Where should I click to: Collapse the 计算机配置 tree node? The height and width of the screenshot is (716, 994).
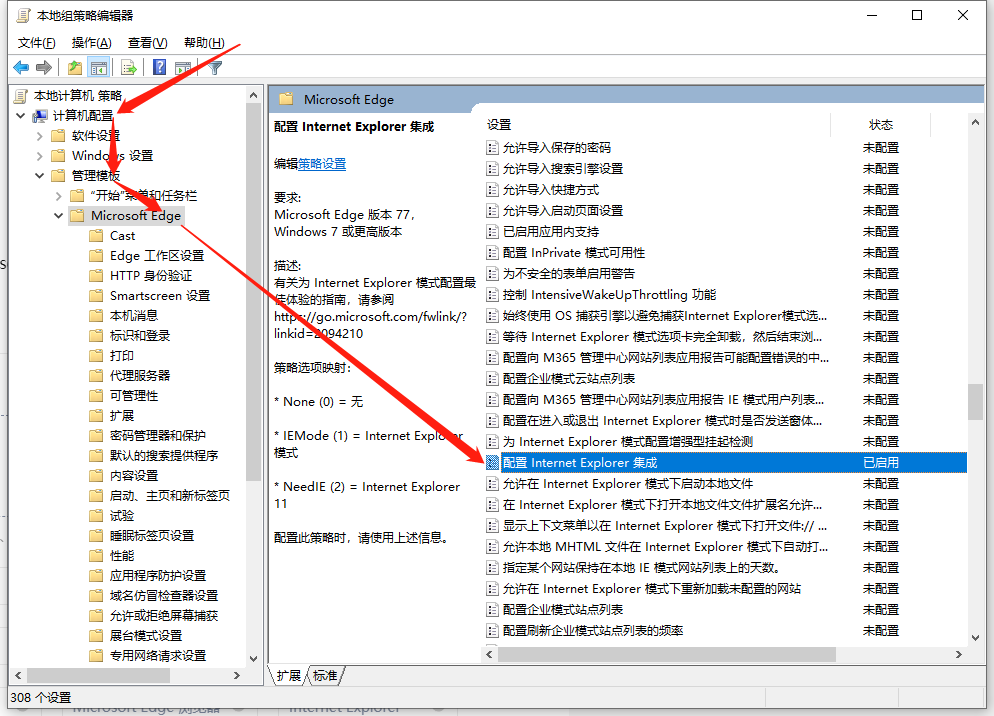point(21,116)
